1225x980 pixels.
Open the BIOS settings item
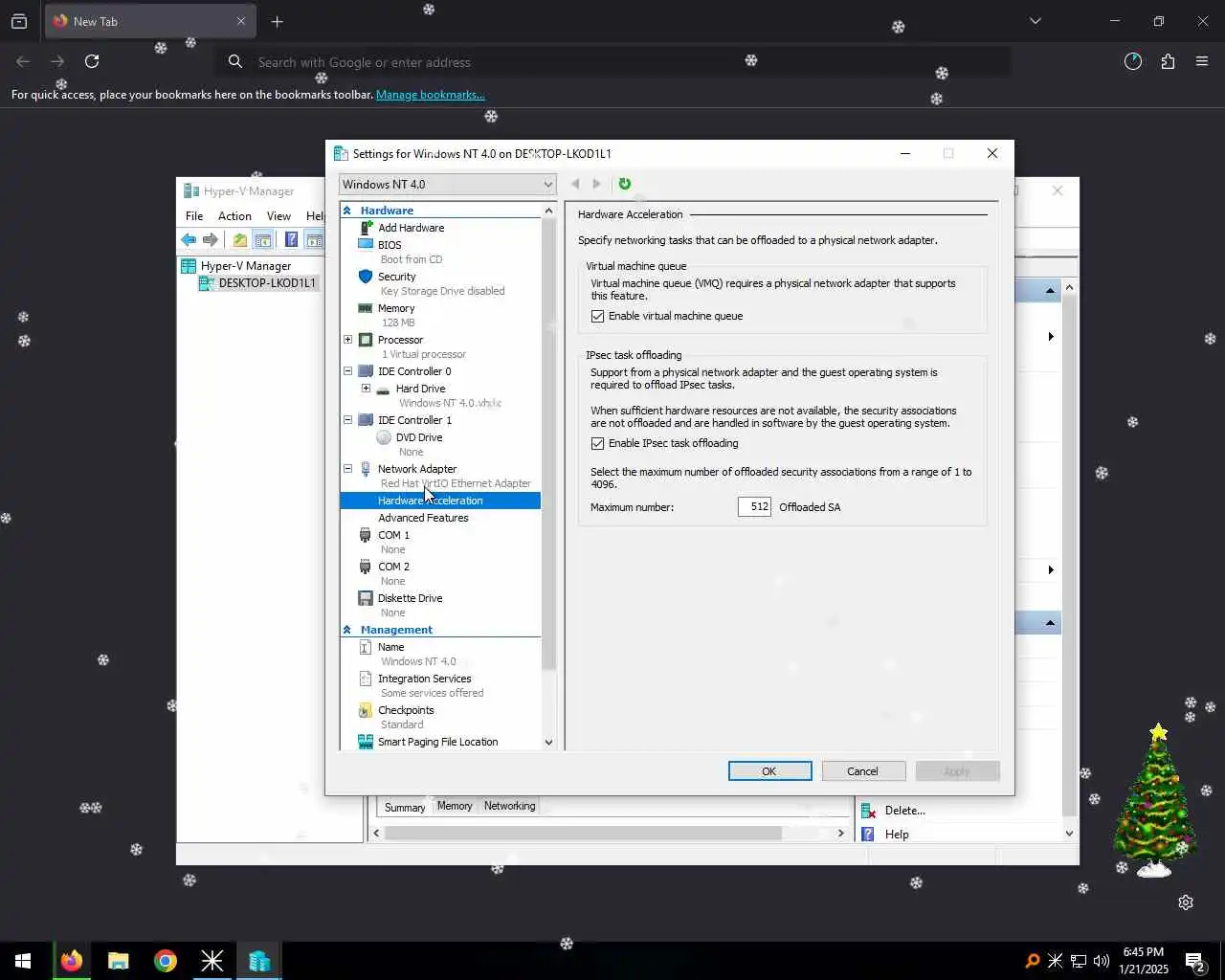click(389, 245)
